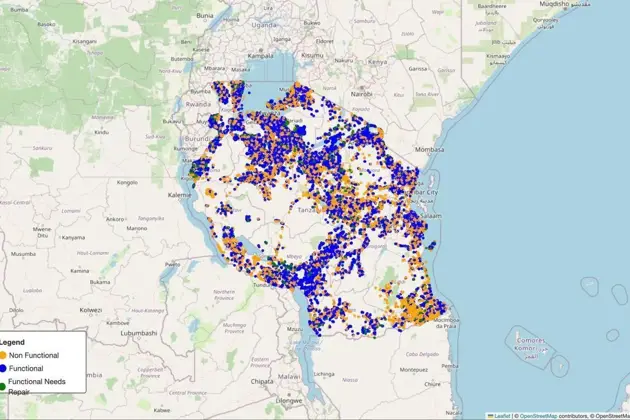The height and width of the screenshot is (420, 630).
Task: Click the green Functional Needs Repair dot
Action: click(x=2, y=387)
